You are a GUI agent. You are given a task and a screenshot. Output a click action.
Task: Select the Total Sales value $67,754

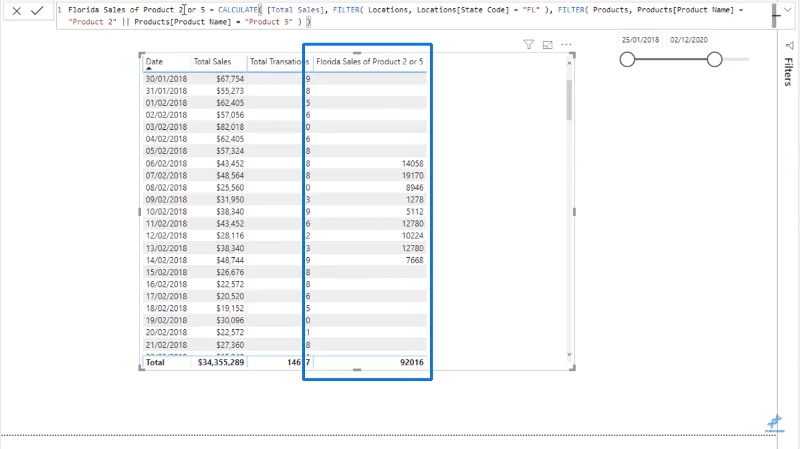pos(230,79)
